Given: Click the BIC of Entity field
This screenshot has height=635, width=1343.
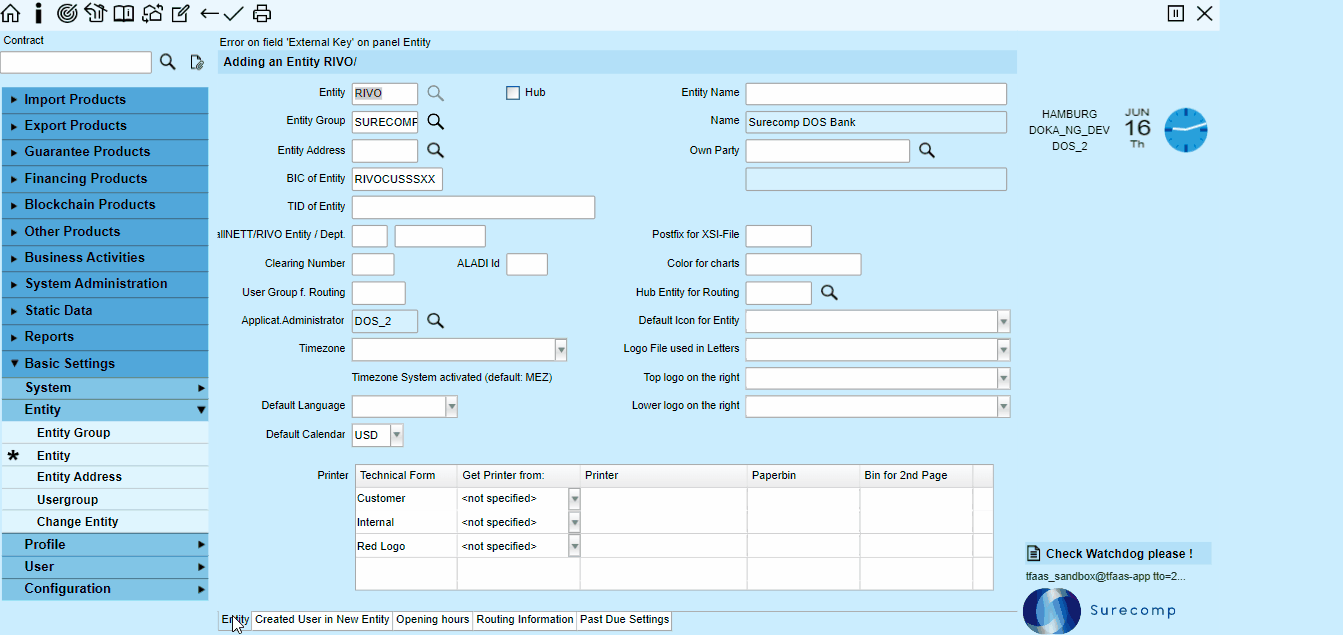Looking at the screenshot, I should tap(397, 179).
